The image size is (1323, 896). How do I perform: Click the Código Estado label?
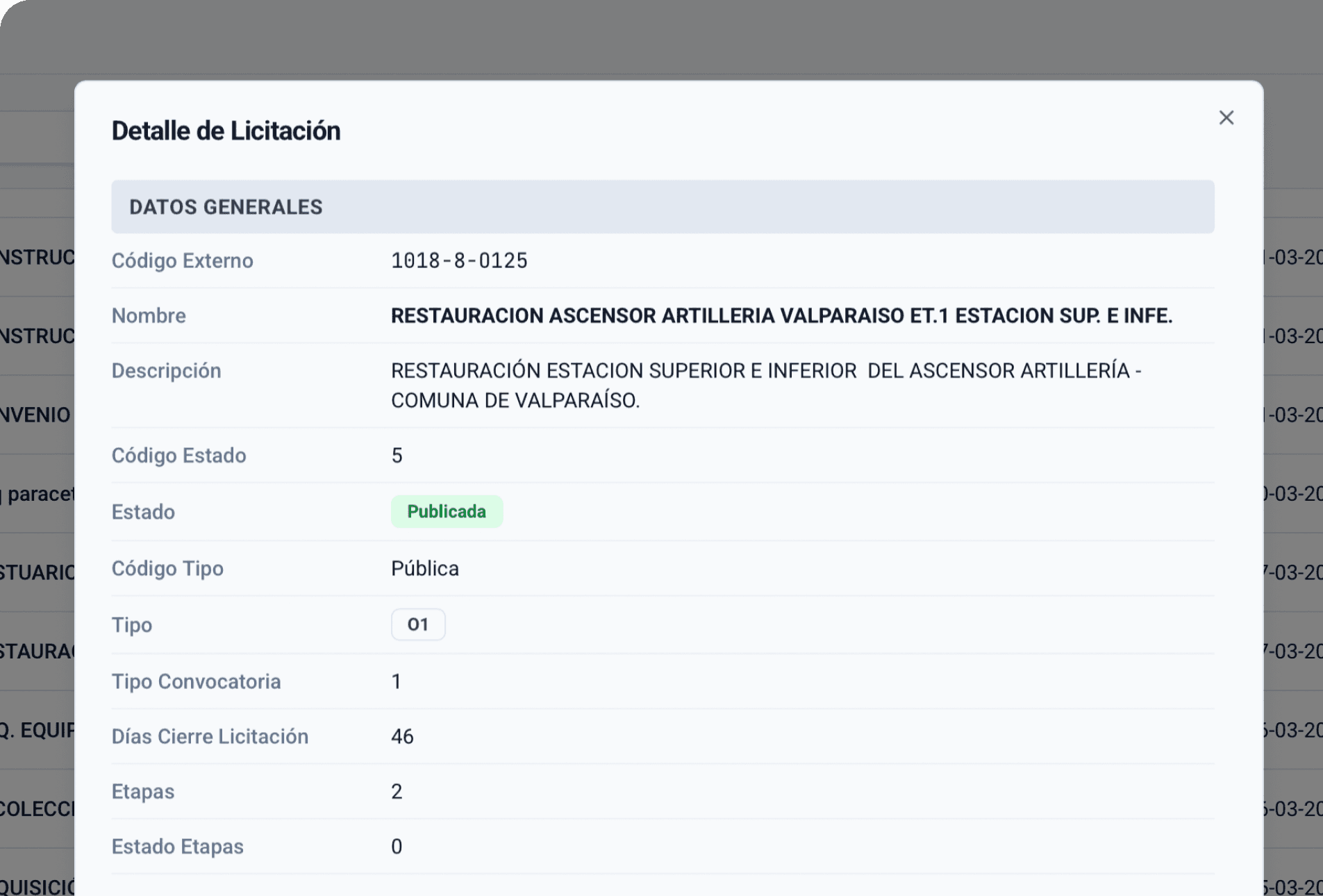(178, 455)
